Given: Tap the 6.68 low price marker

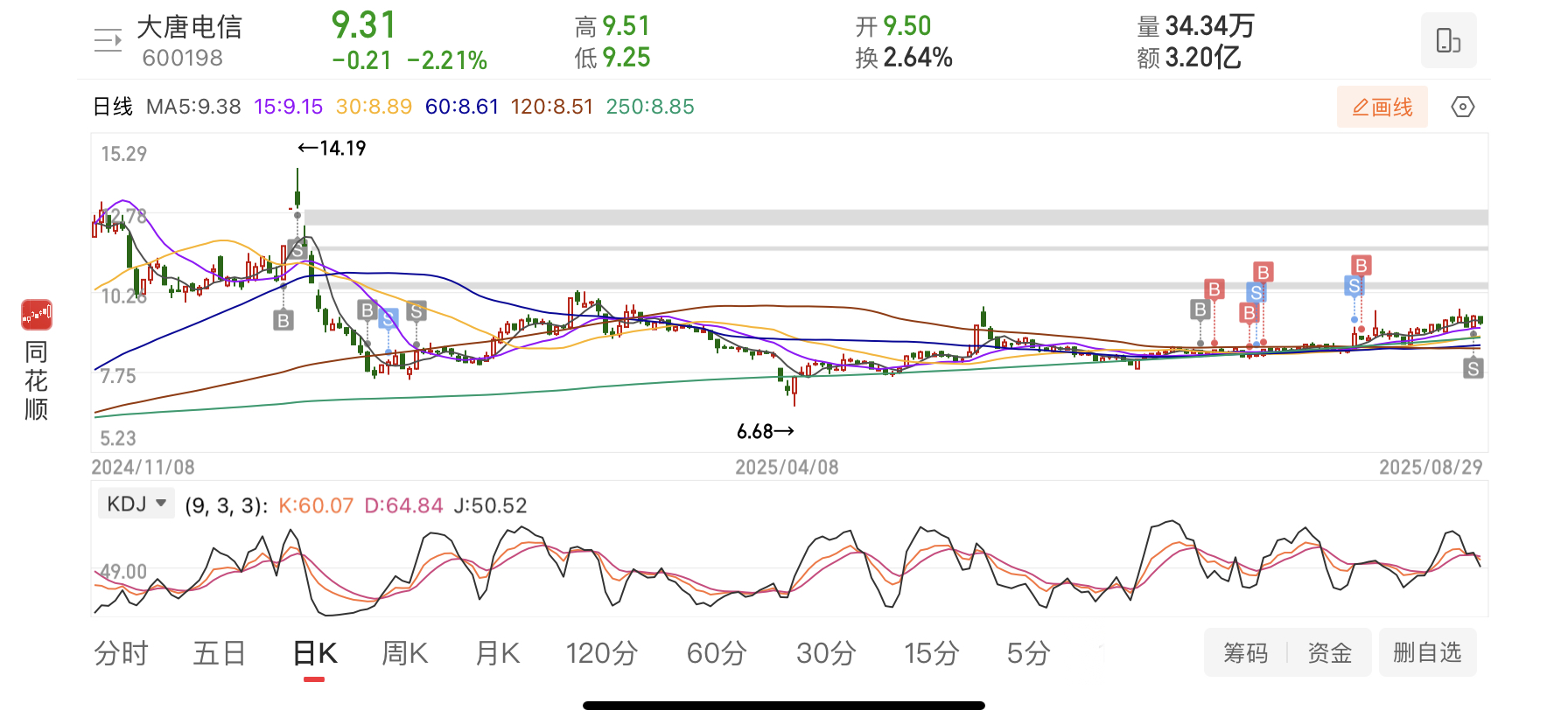Looking at the screenshot, I should [766, 431].
